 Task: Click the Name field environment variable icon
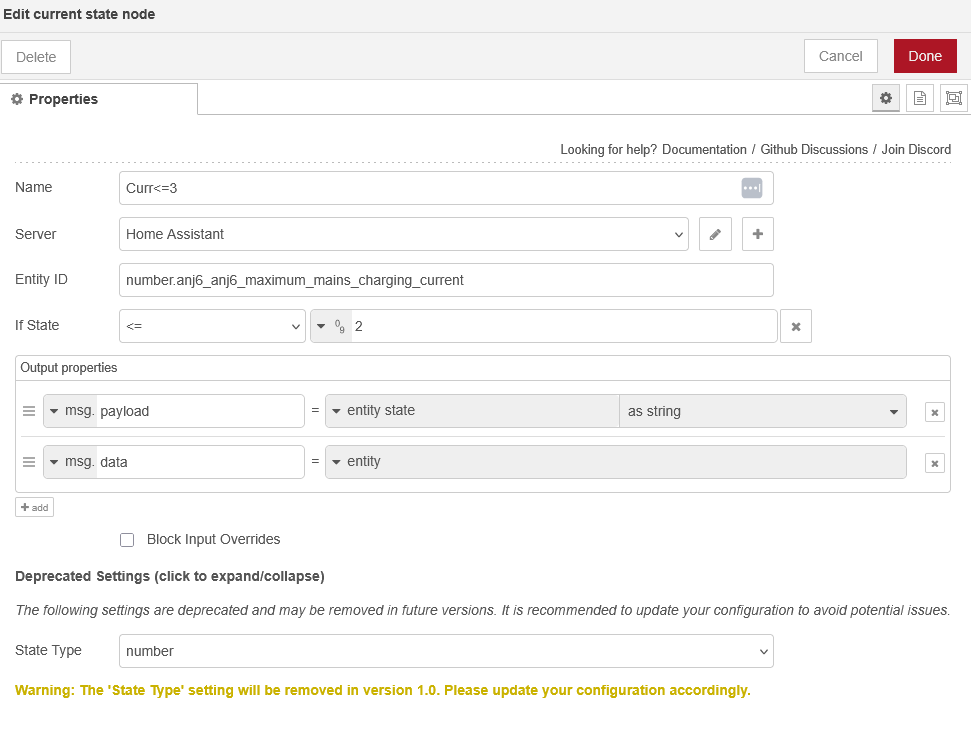click(x=751, y=188)
